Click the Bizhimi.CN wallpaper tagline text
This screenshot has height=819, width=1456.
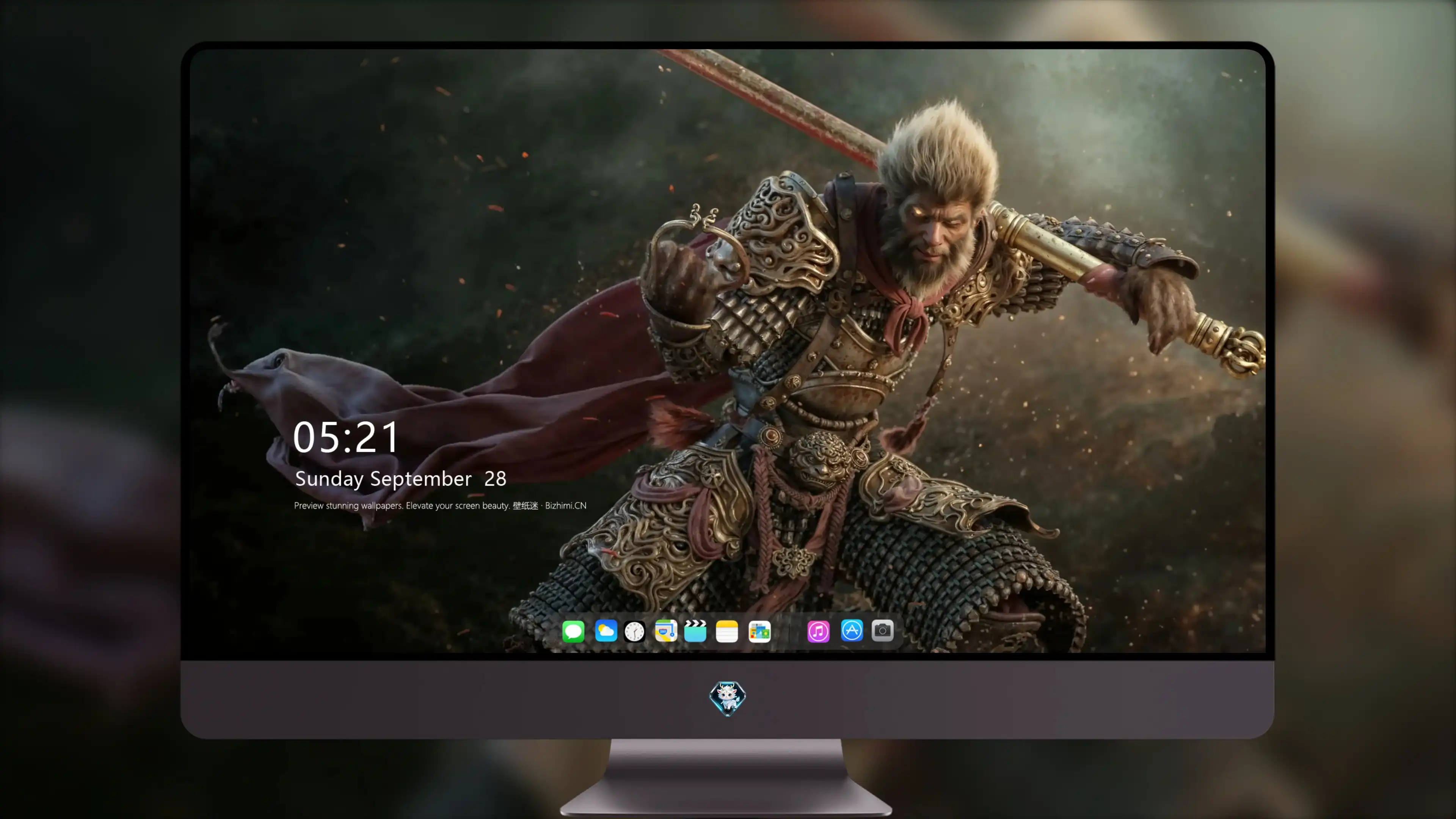point(440,506)
